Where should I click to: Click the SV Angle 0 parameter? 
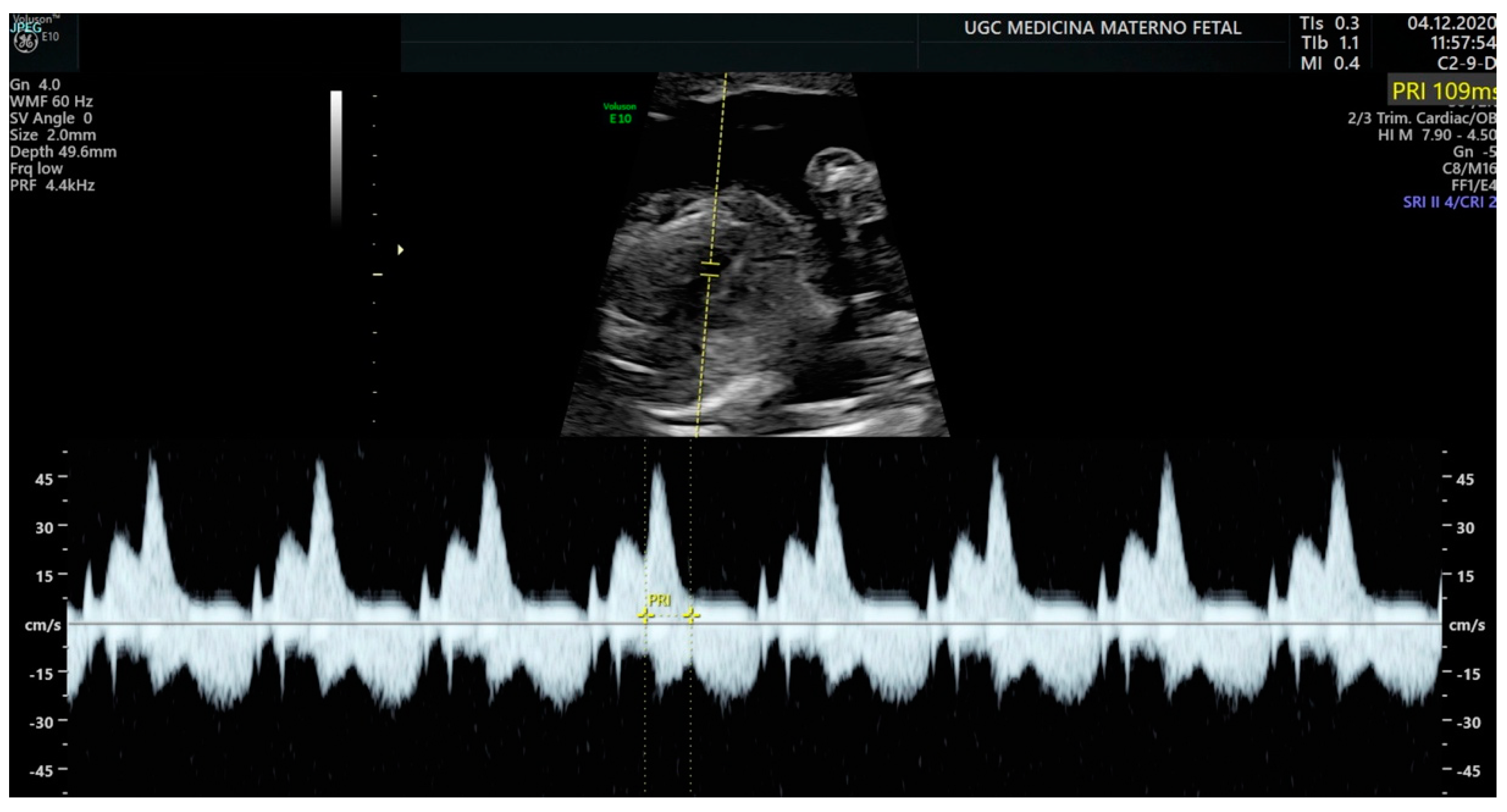(51, 118)
